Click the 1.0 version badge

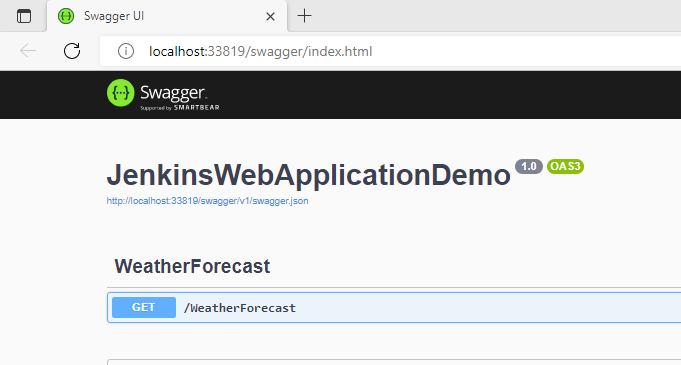click(x=529, y=166)
